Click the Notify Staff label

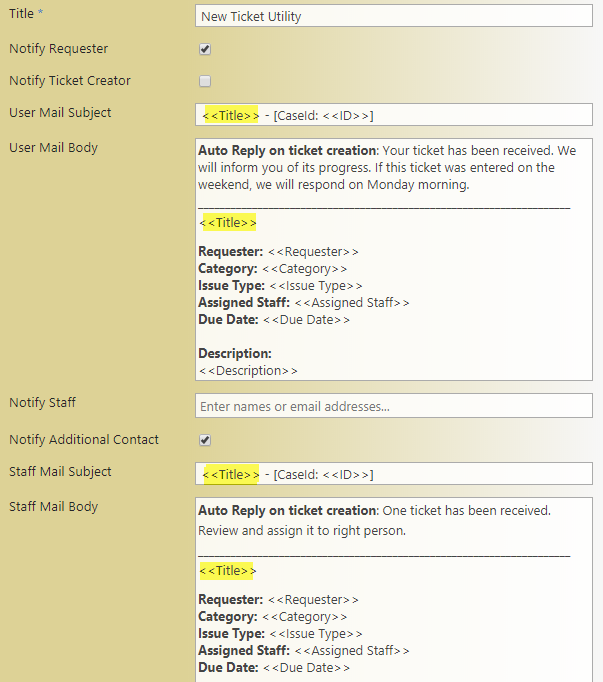(x=43, y=403)
